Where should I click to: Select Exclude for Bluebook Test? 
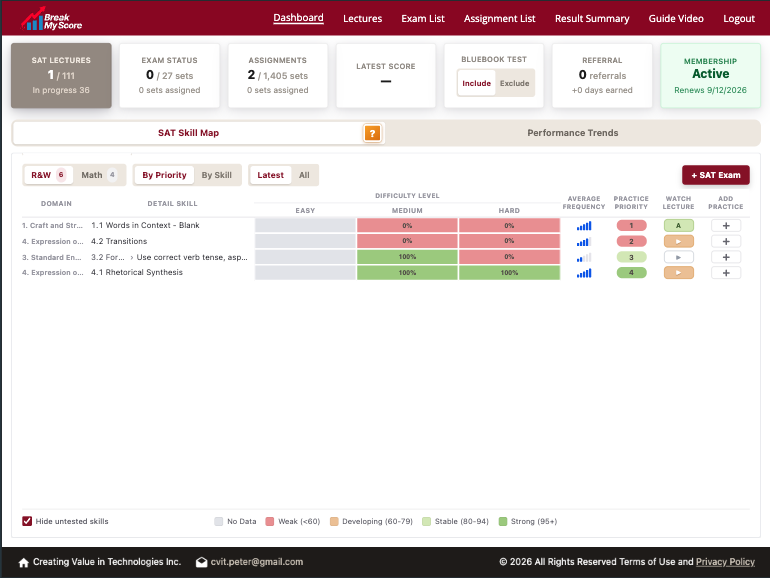pos(515,83)
